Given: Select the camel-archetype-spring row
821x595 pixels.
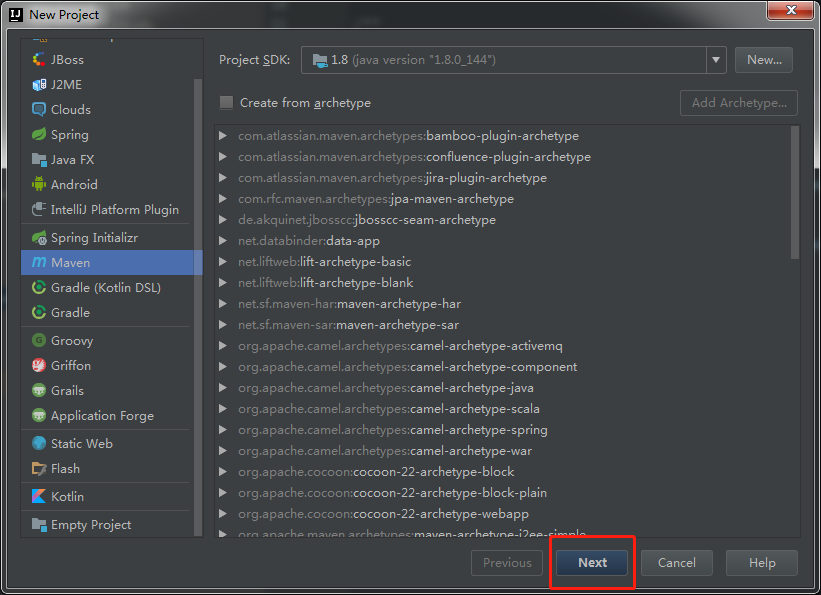Looking at the screenshot, I should [x=503, y=429].
